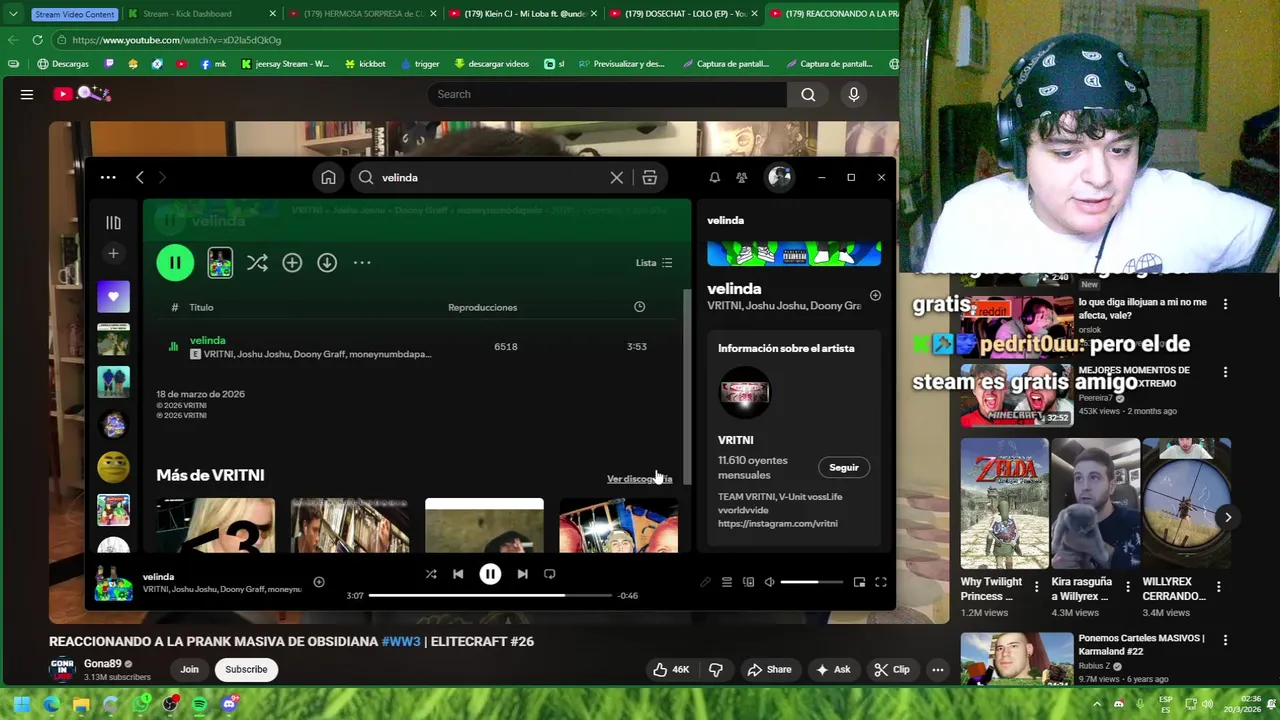Open Spotify home via house icon
This screenshot has height=720, width=1280.
coord(328,177)
